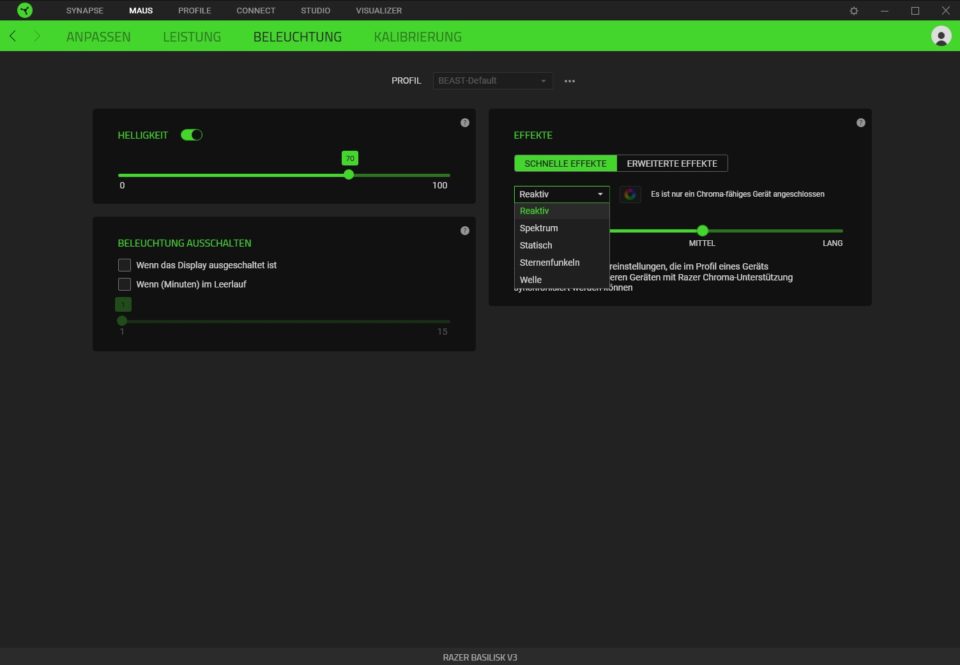Click help icon in Beleuchtung Ausschalten panel
The width and height of the screenshot is (960, 665).
464,231
